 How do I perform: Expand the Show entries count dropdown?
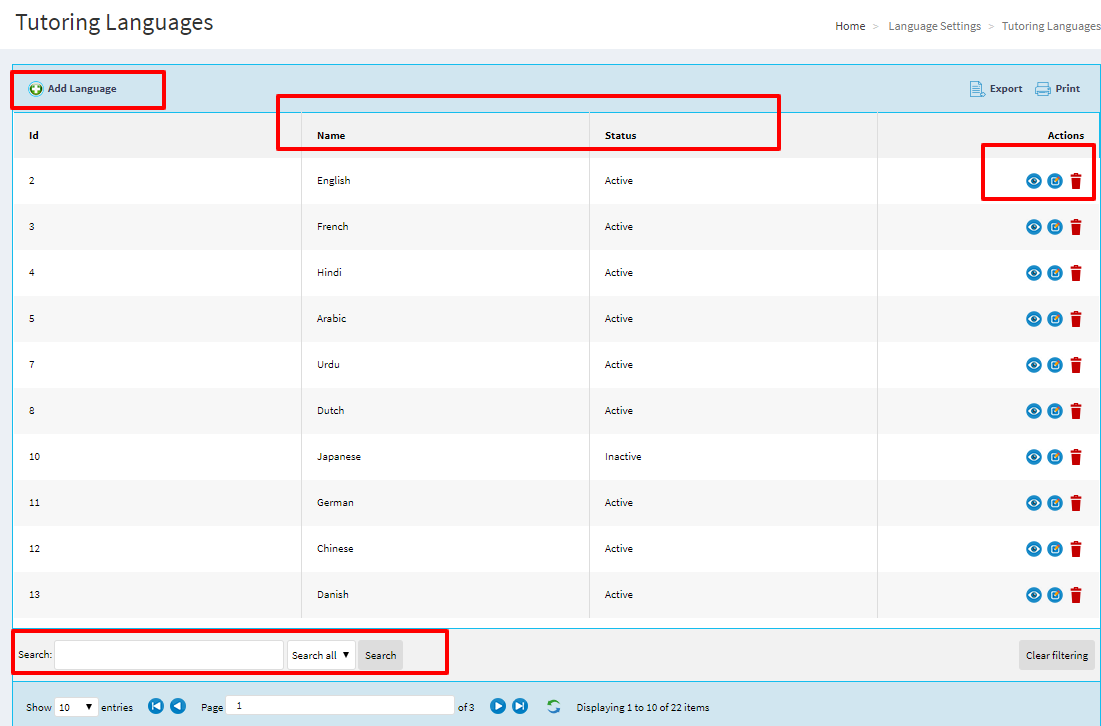76,707
